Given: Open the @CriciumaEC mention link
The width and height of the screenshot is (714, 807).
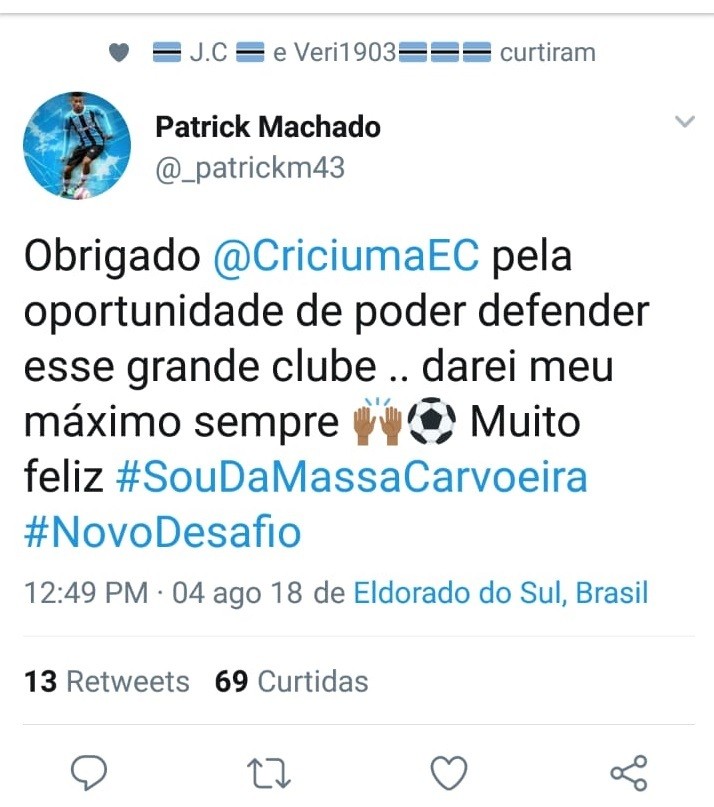Looking at the screenshot, I should point(346,256).
